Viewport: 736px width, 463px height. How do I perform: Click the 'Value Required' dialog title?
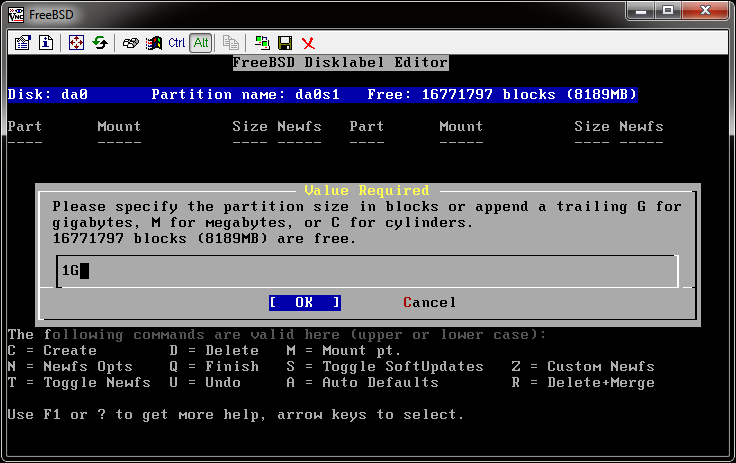[x=367, y=190]
